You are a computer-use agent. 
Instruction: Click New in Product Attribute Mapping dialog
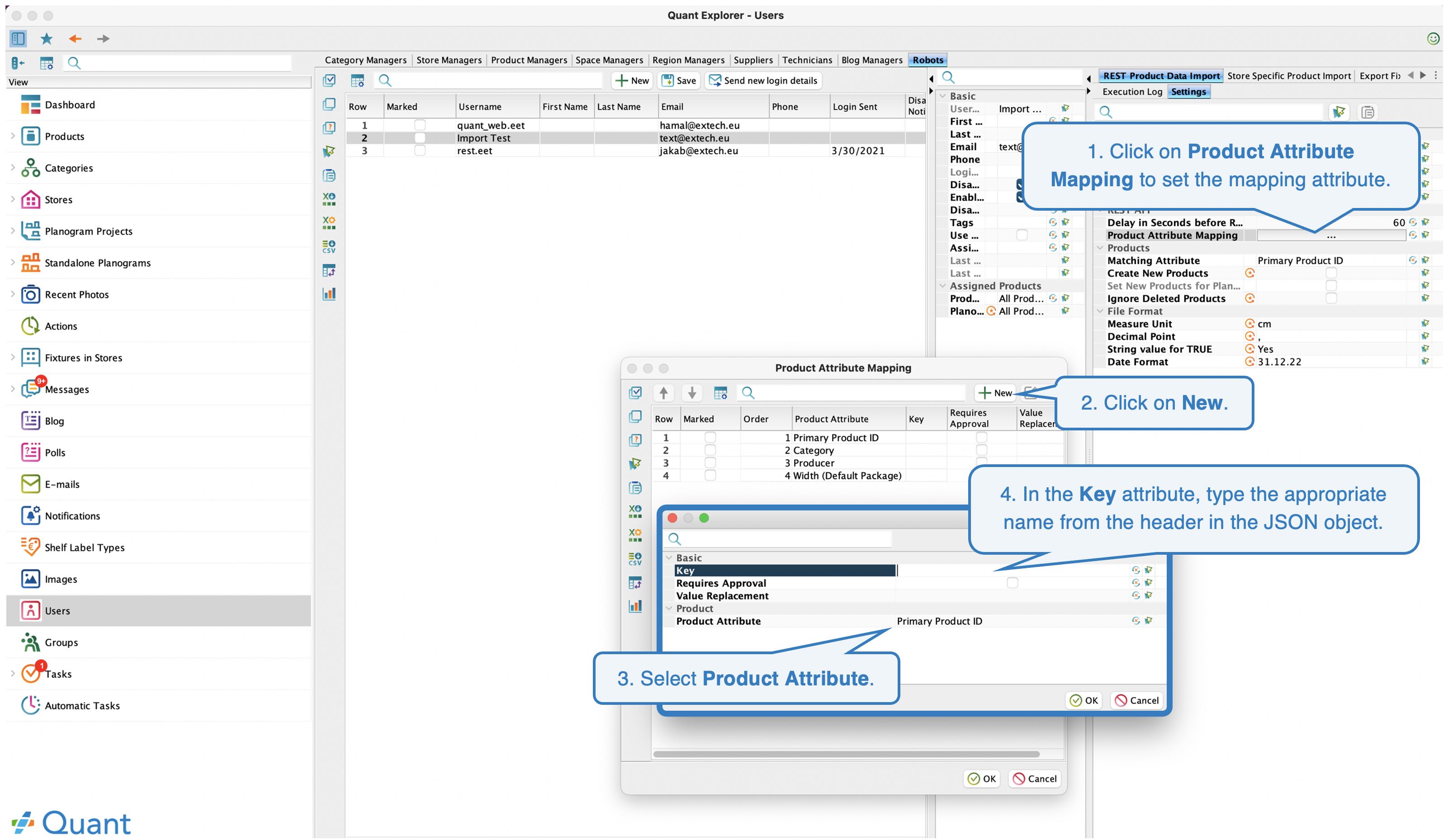[x=995, y=392]
